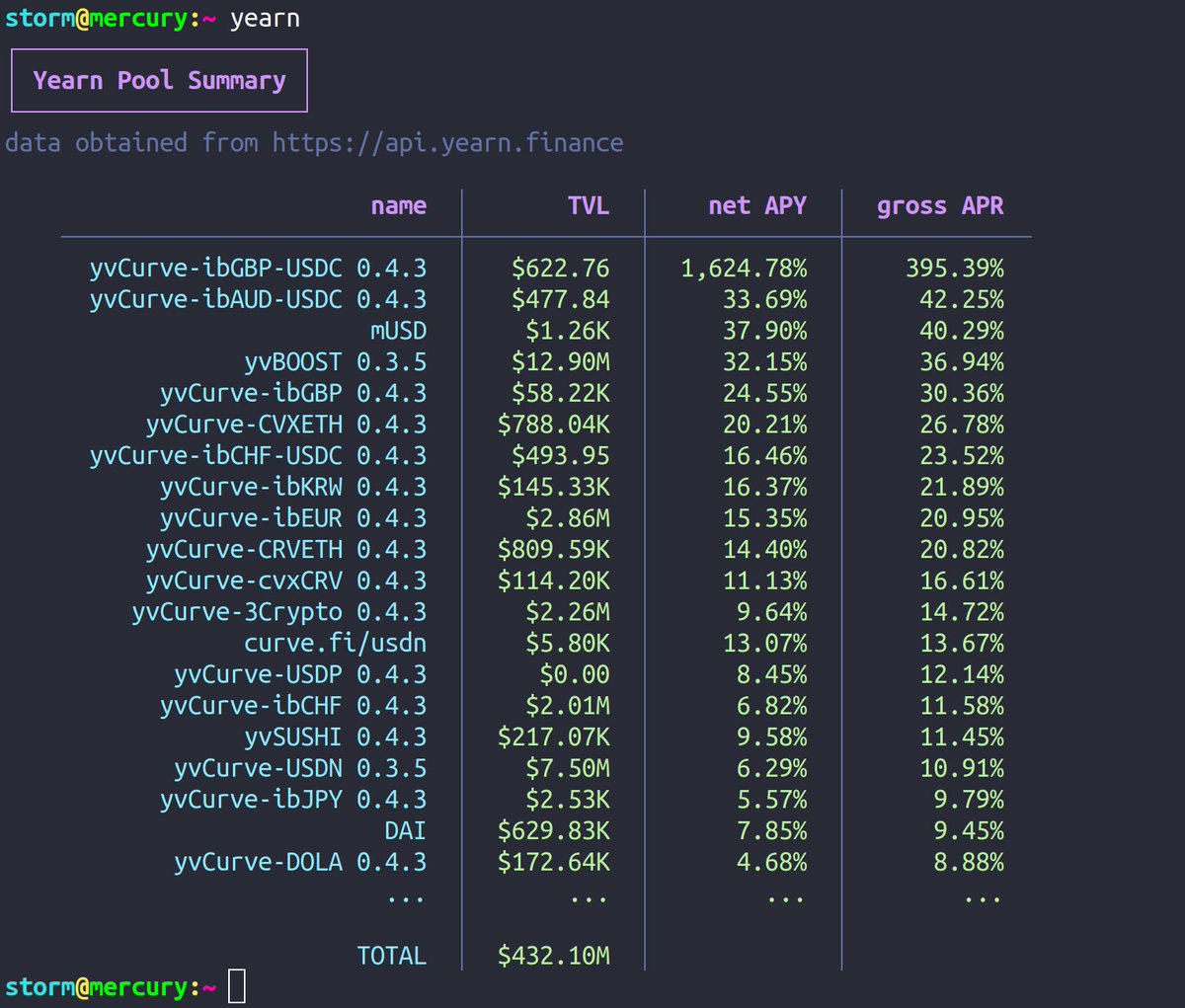Viewport: 1185px width, 1008px height.
Task: Click the TVL value $0.00
Action: click(x=575, y=674)
